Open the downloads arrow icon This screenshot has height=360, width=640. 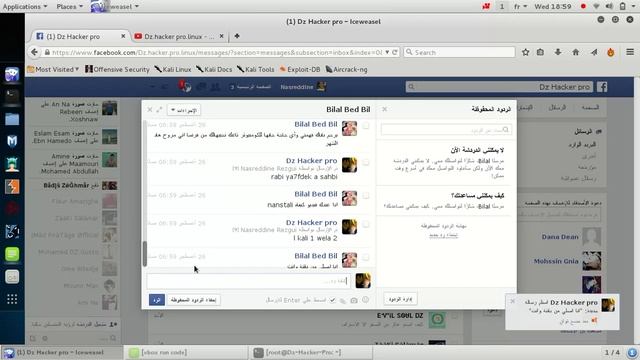[558, 52]
